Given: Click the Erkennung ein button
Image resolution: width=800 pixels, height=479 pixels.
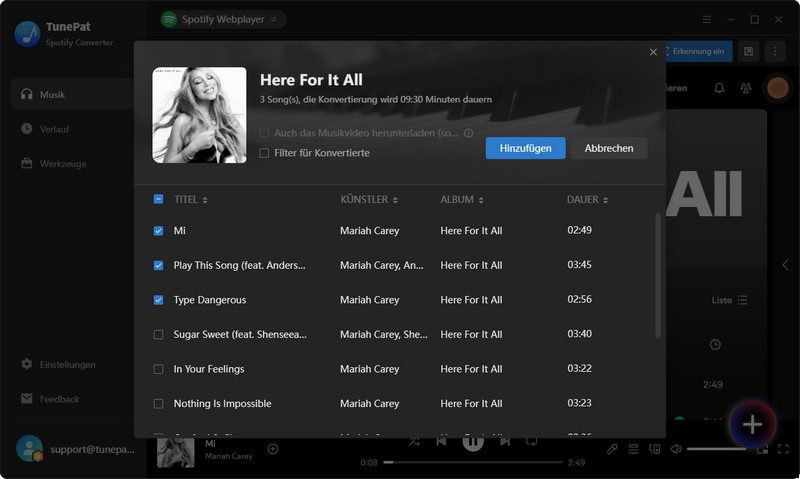Looking at the screenshot, I should click(x=698, y=52).
